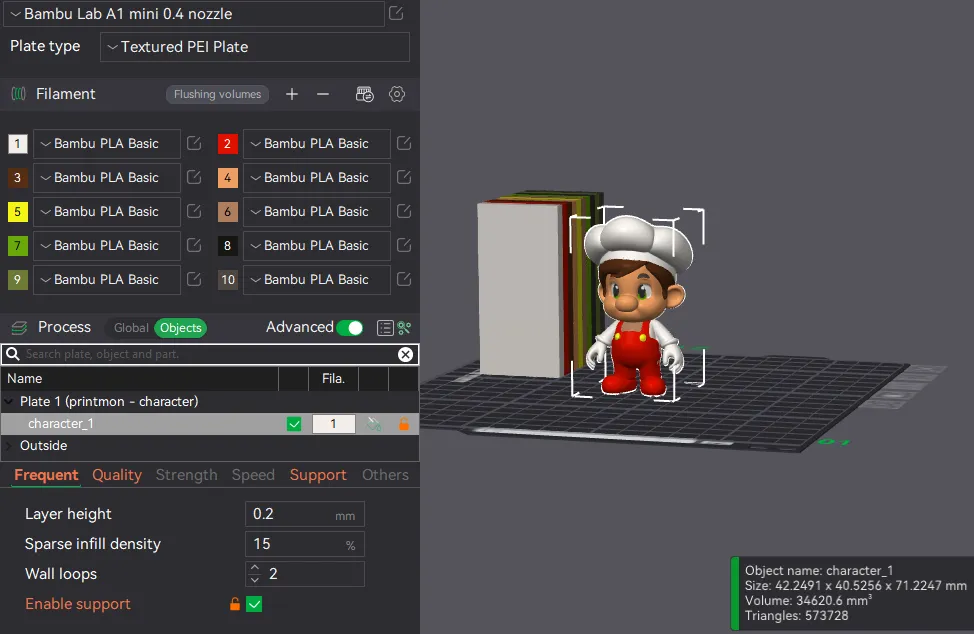Edit filament 6 preset
The image size is (974, 634).
click(x=404, y=212)
